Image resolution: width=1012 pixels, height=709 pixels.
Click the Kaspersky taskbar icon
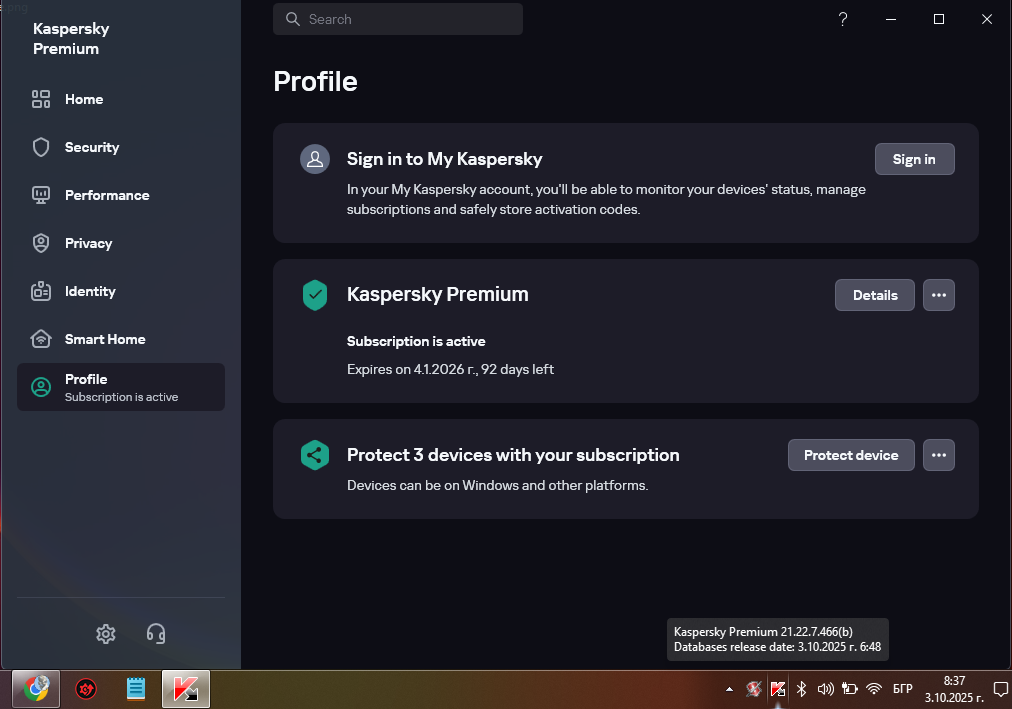click(186, 689)
